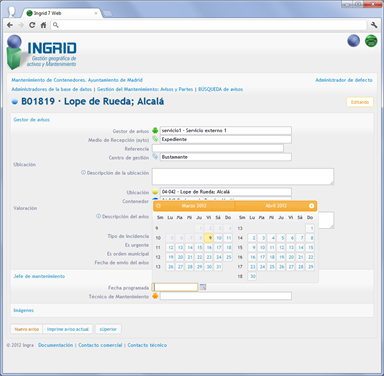Select day 30 in Abril 2012 calendar
The height and width of the screenshot is (376, 384).
(252, 276)
